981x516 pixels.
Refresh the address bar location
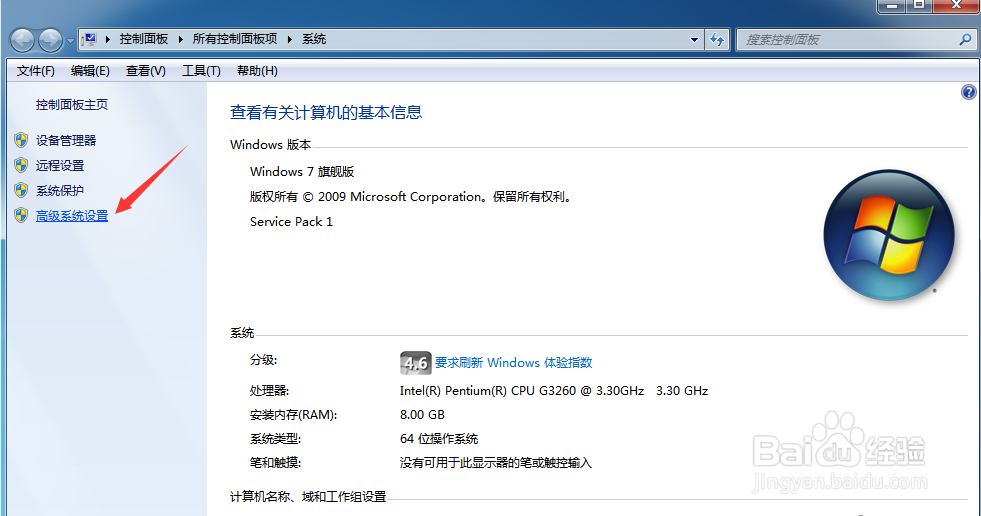(x=717, y=39)
